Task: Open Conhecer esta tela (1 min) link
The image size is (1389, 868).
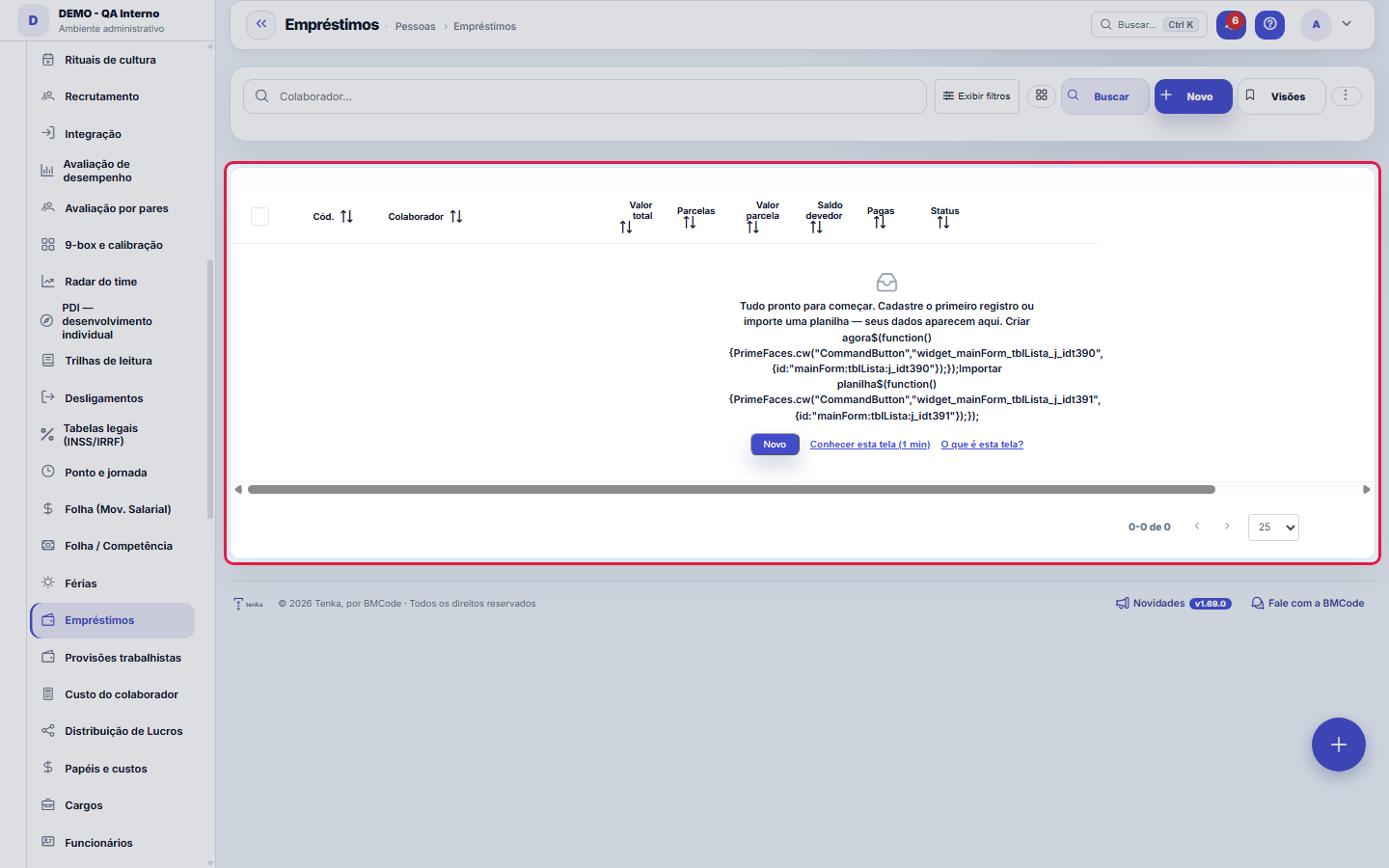Action: (x=870, y=445)
